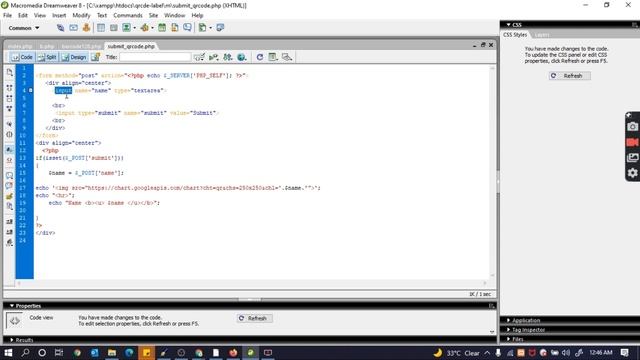Viewport: 640px width, 360px height.
Task: Insert the Date object
Action: (x=162, y=28)
